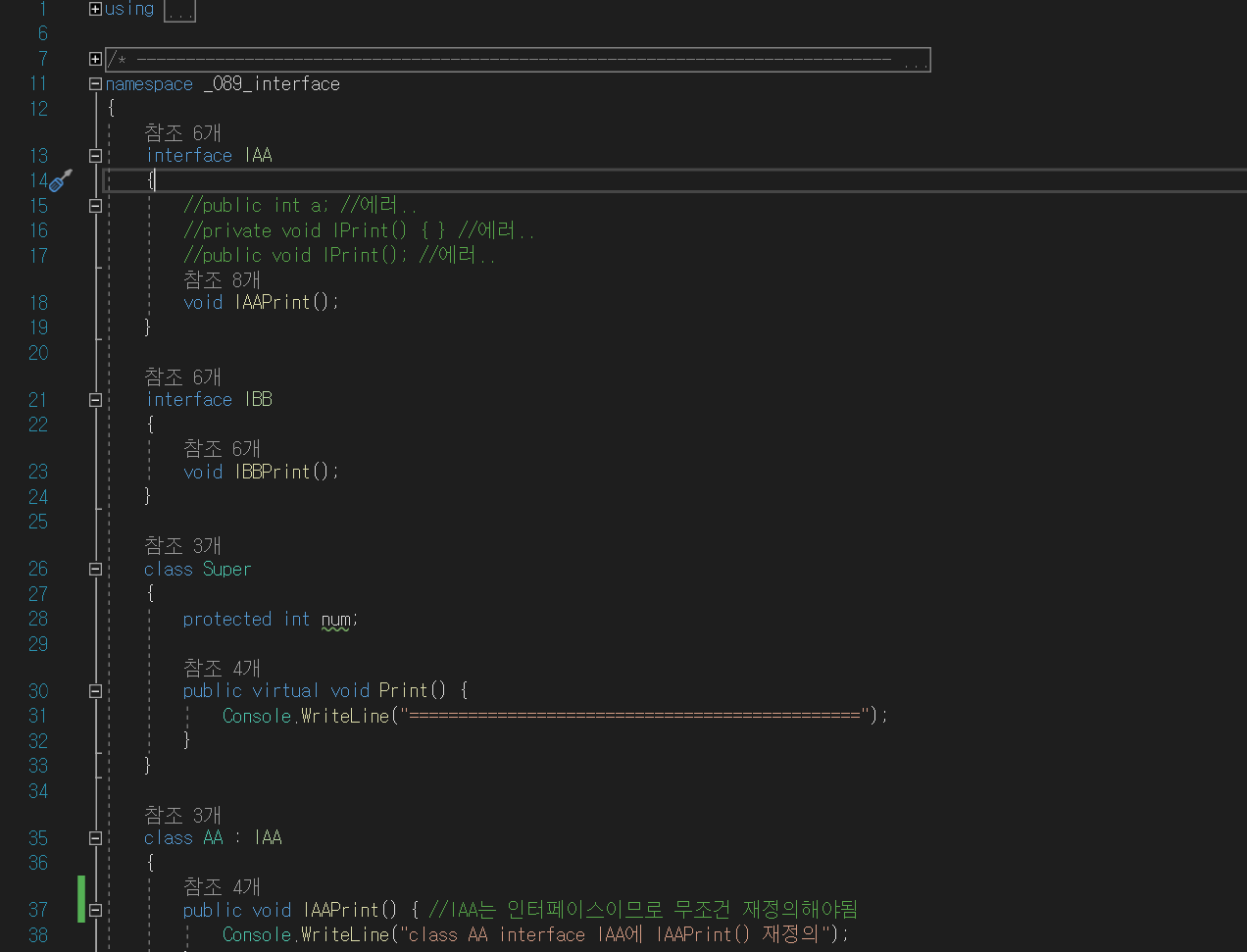The width and height of the screenshot is (1247, 952).
Task: Click the collapsed comment box on line 7
Action: [x=518, y=60]
